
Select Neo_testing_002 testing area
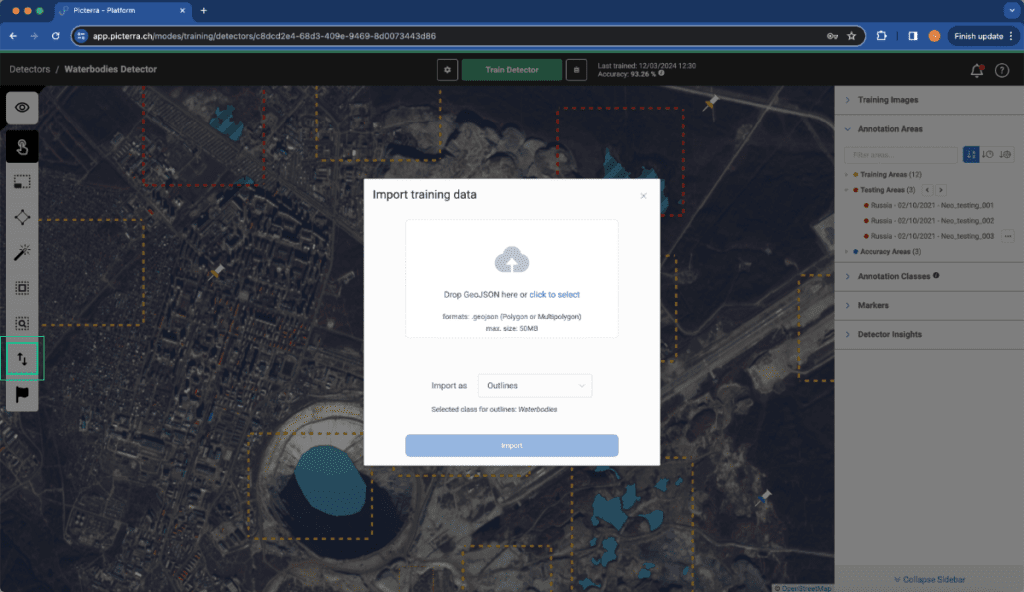click(931, 221)
